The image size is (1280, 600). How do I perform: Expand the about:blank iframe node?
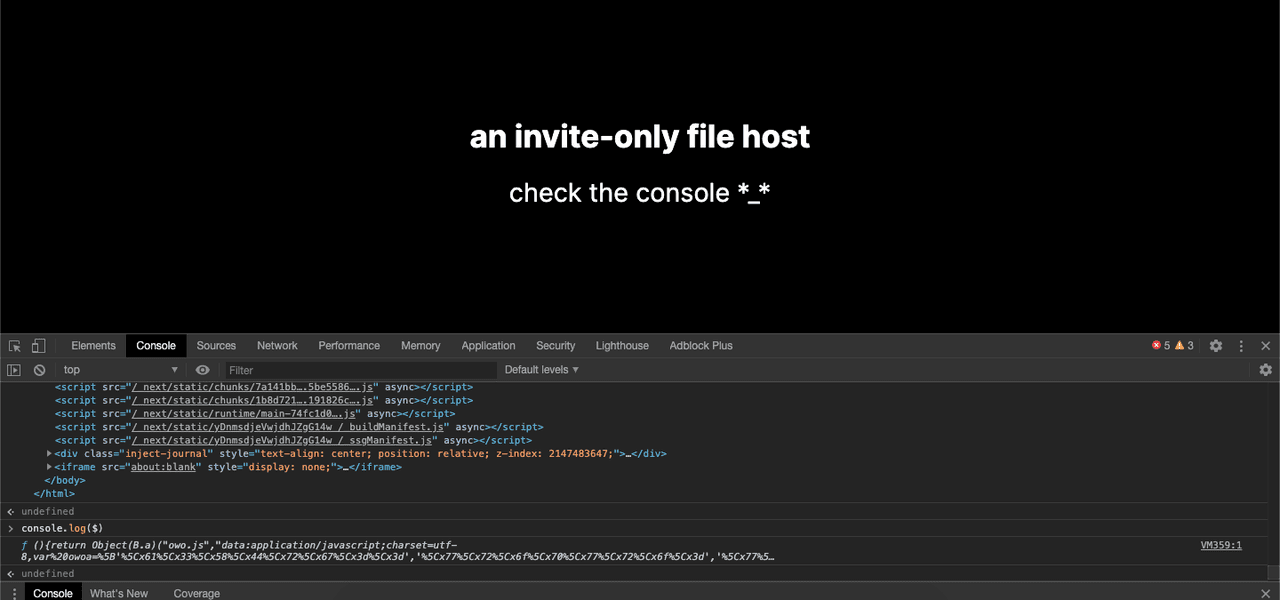pyautogui.click(x=50, y=467)
